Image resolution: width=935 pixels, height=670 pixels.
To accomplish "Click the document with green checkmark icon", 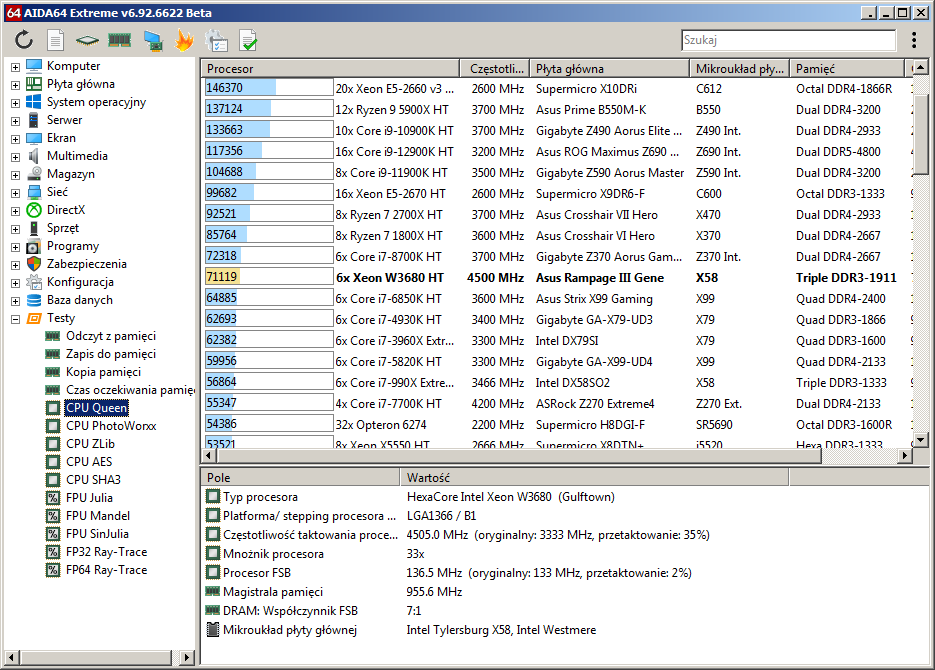I will (248, 41).
